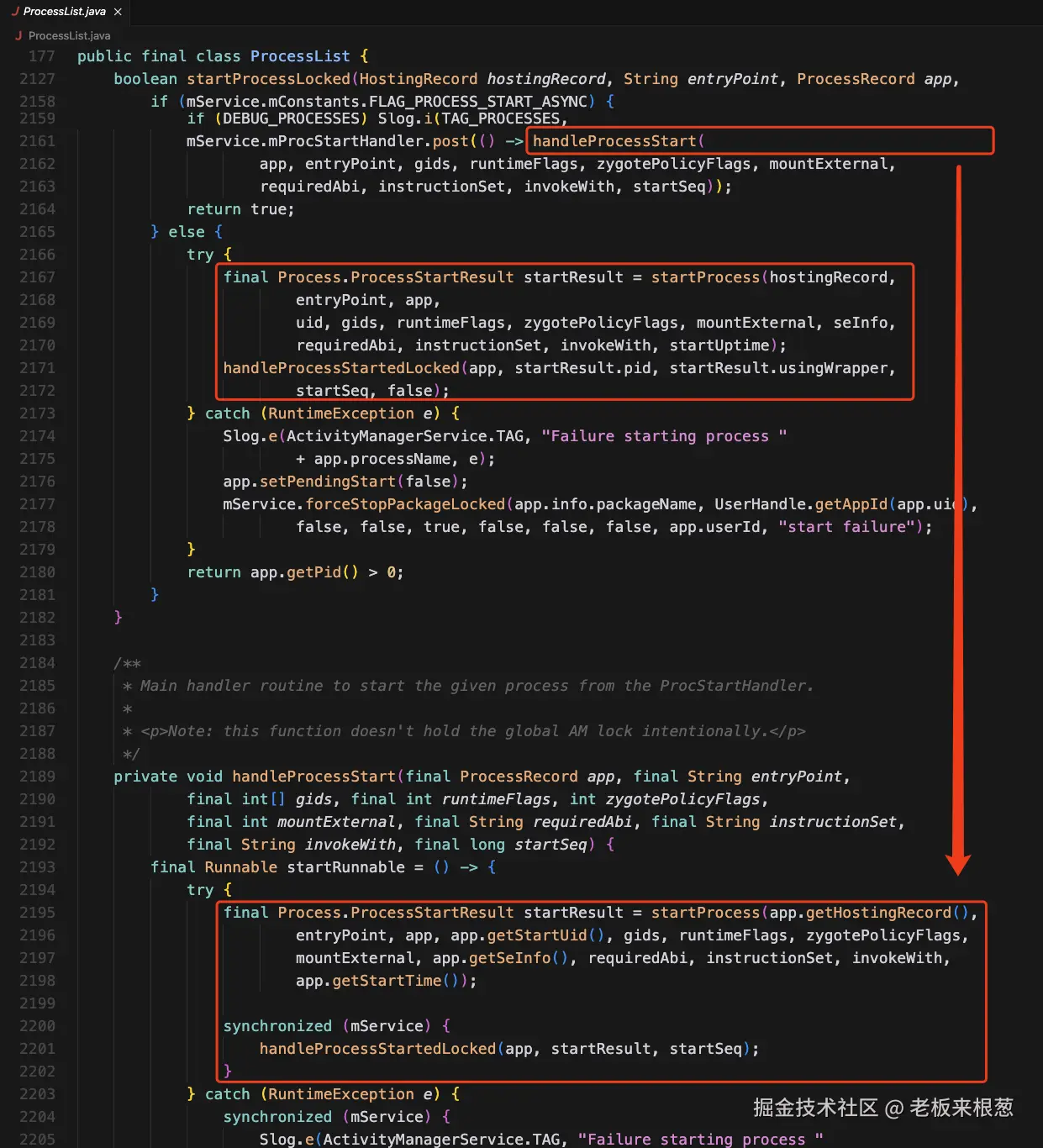Close the ProcessList.java tab
The width and height of the screenshot is (1043, 1148).
118,12
